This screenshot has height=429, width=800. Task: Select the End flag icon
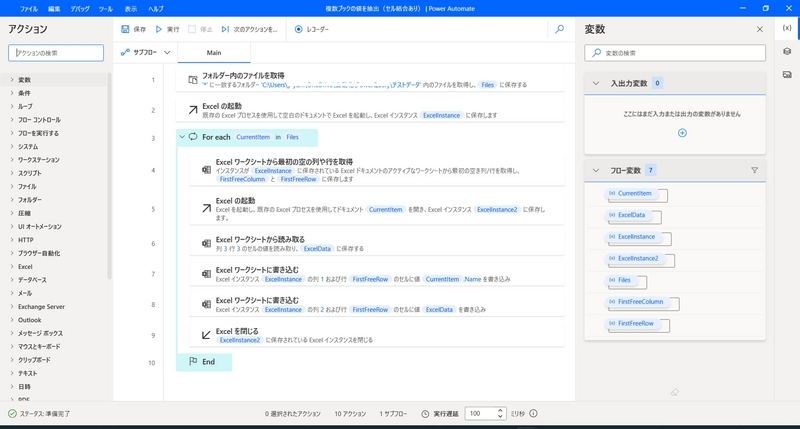[193, 361]
